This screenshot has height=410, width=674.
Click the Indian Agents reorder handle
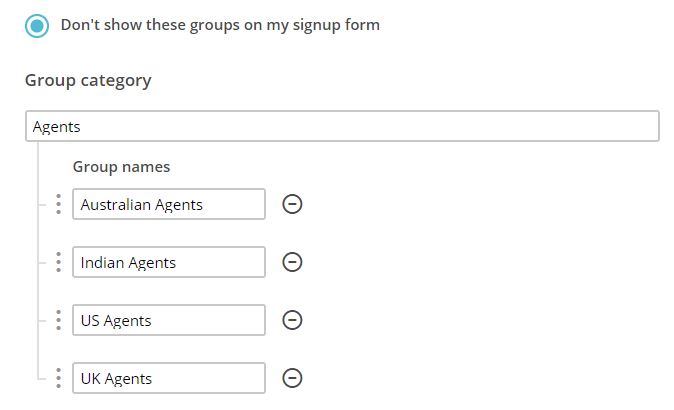click(x=58, y=262)
